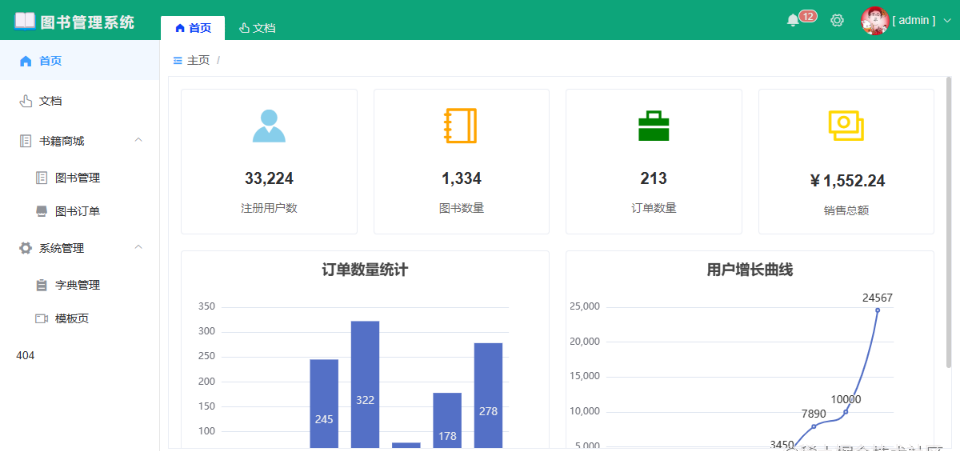This screenshot has height=451, width=960.
Task: Open 模板页 in the sidebar
Action: [x=80, y=319]
